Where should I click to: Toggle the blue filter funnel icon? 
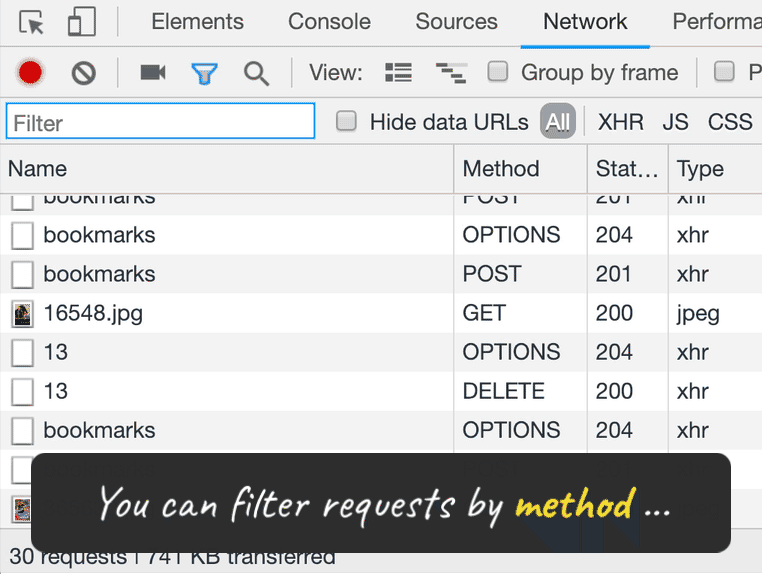click(x=205, y=72)
